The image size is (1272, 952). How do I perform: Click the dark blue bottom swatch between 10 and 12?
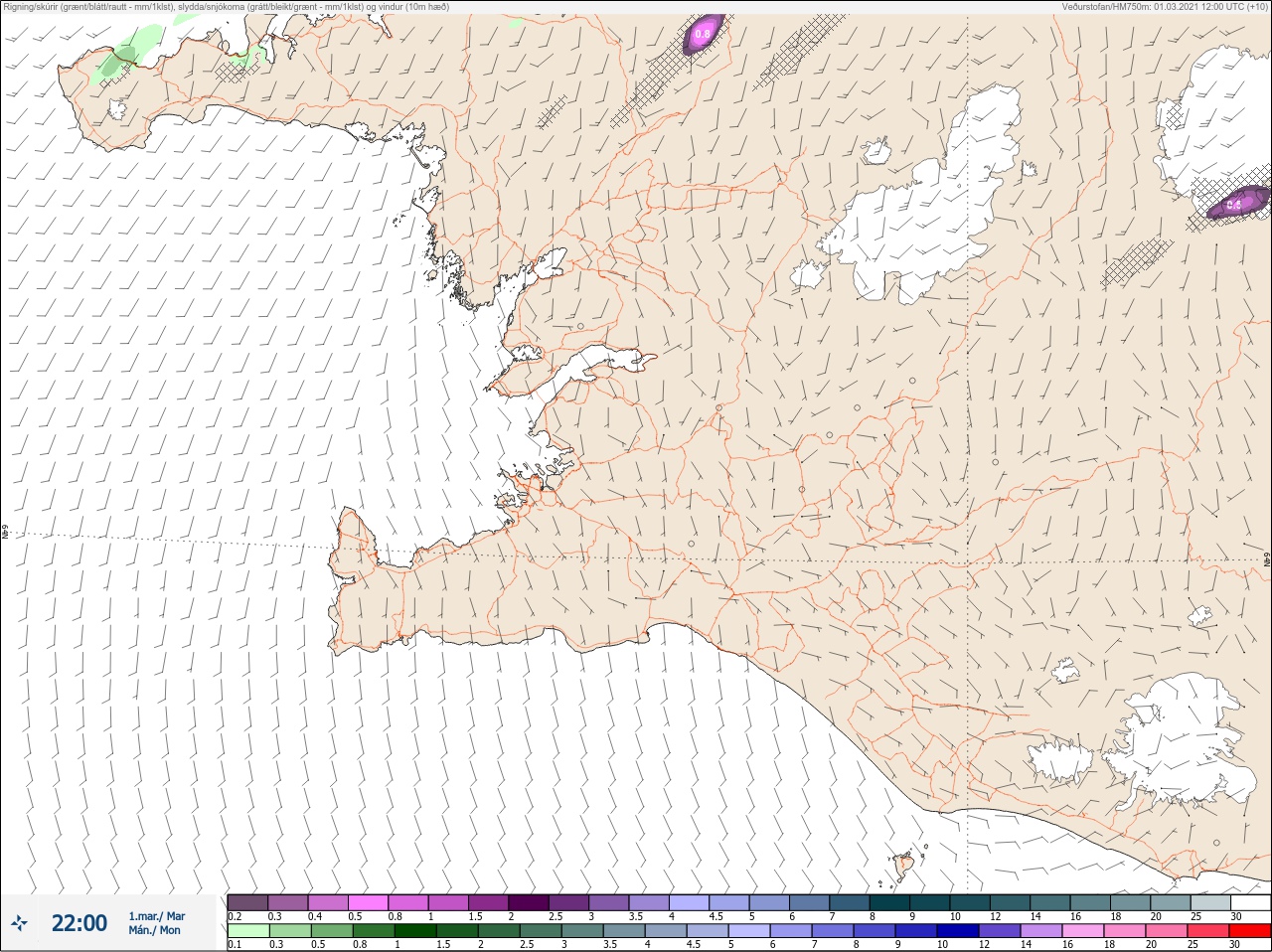tap(957, 931)
